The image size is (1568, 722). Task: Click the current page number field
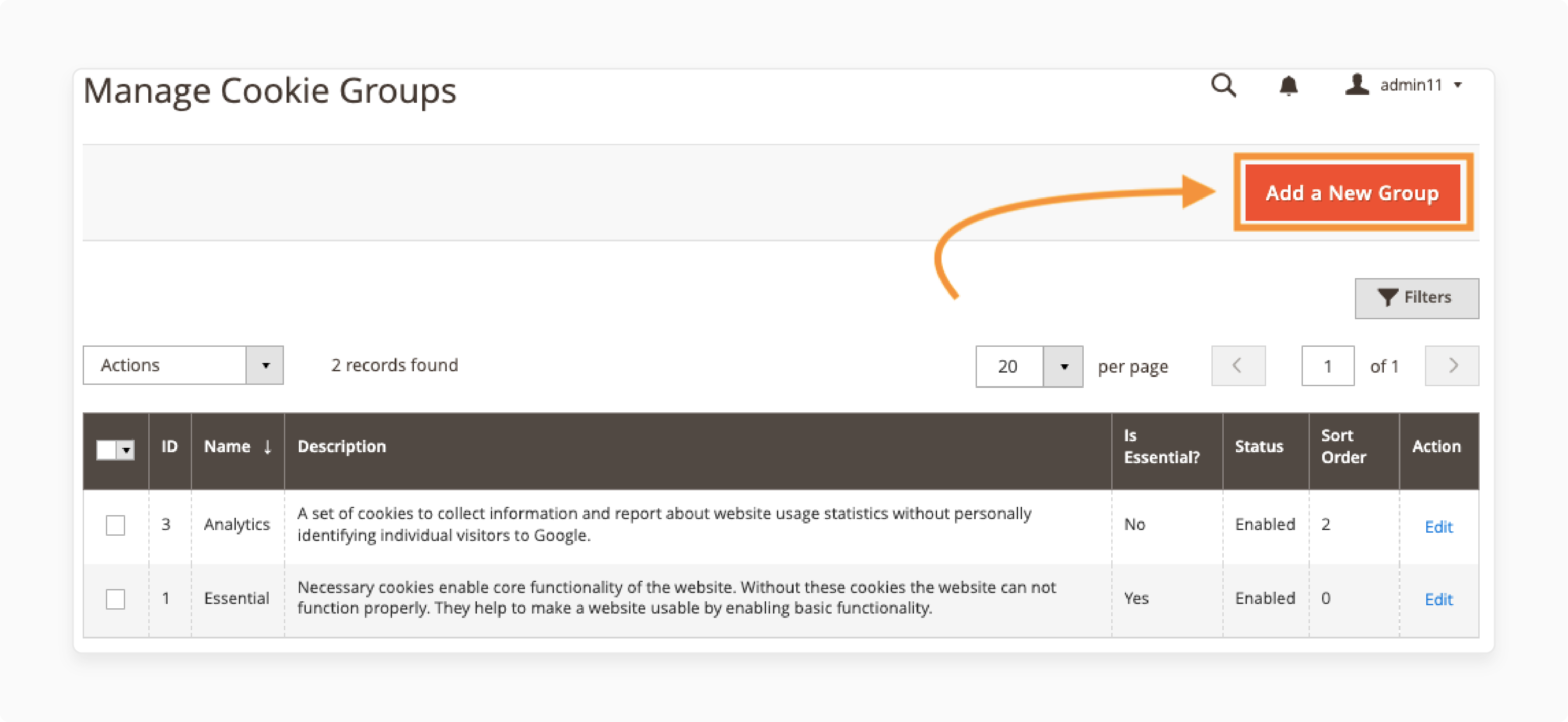(1327, 366)
